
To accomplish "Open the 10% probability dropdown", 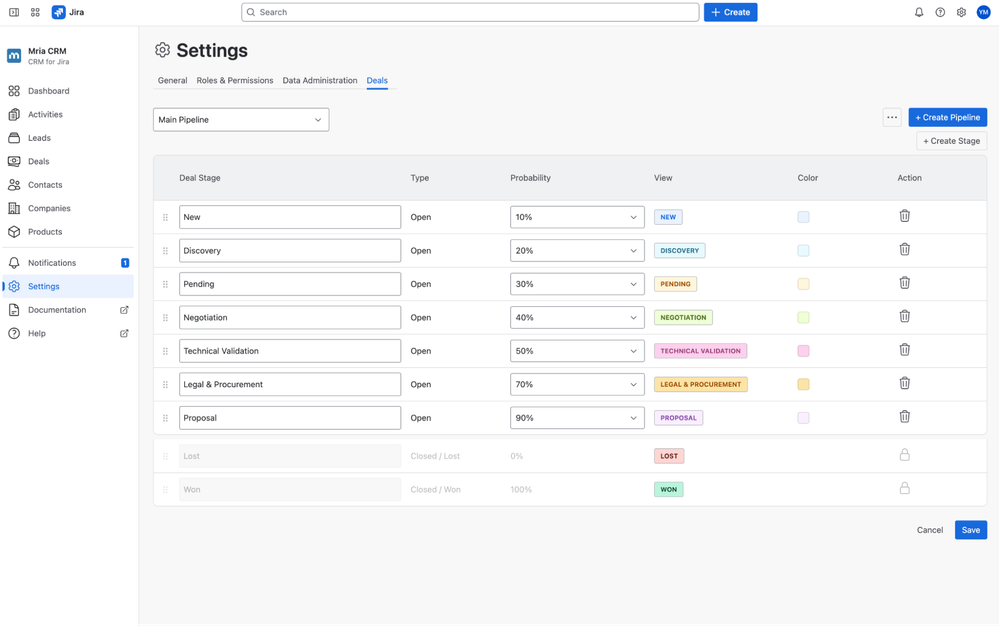I will pos(577,217).
